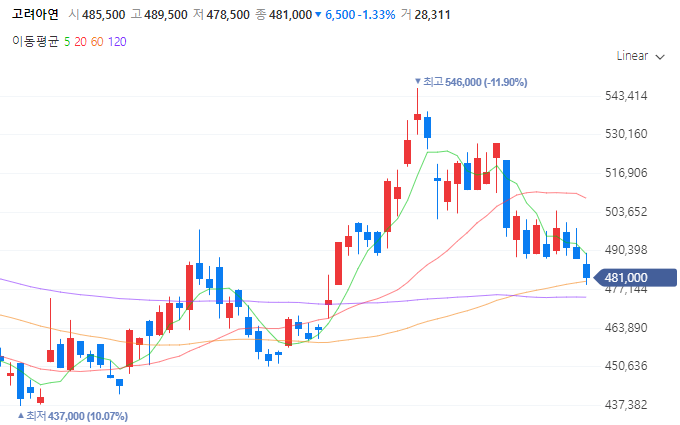This screenshot has height=425, width=680.
Task: Click the 고려아연 stock name
Action: pos(35,15)
